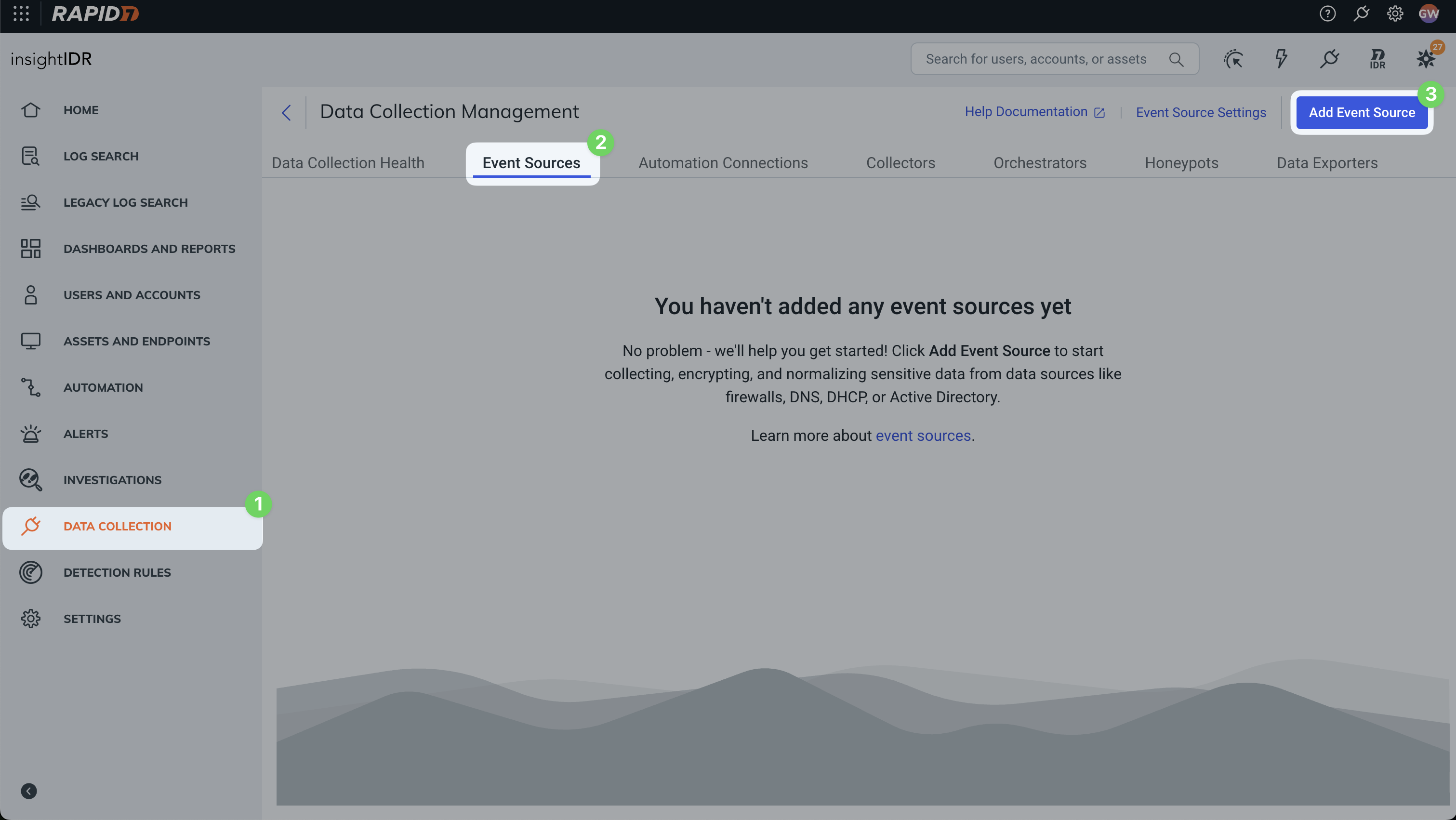The image size is (1456, 820).
Task: Click the Assets and Endpoints monitor icon
Action: coord(30,341)
